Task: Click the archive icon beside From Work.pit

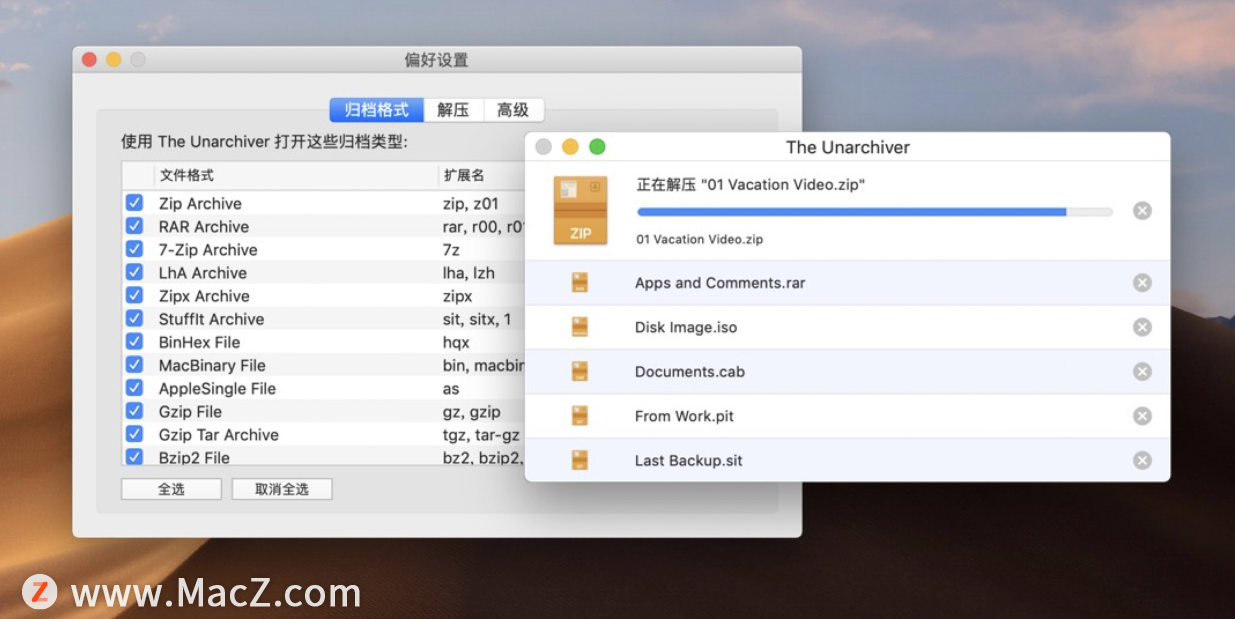Action: pyautogui.click(x=580, y=416)
